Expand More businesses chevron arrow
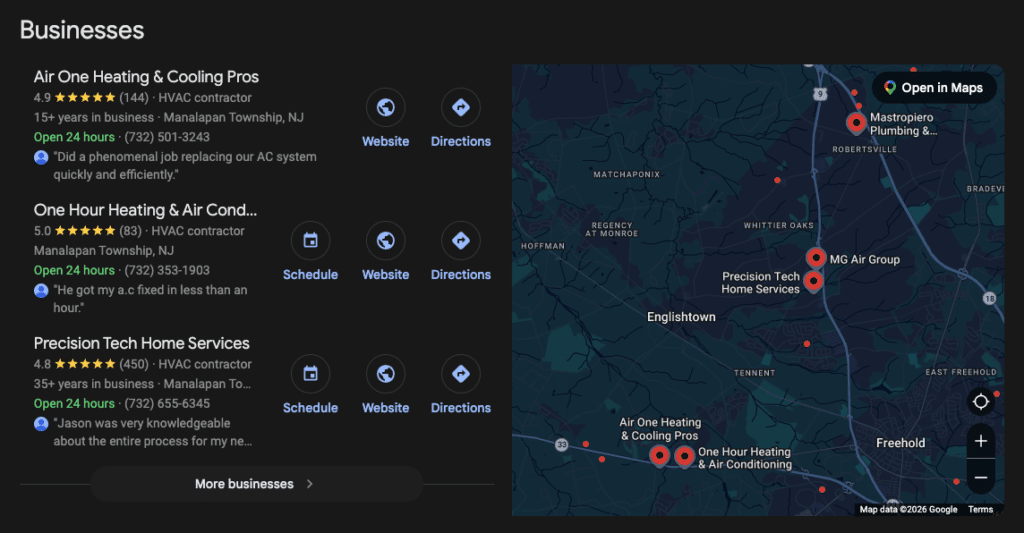Image resolution: width=1024 pixels, height=533 pixels. point(310,484)
